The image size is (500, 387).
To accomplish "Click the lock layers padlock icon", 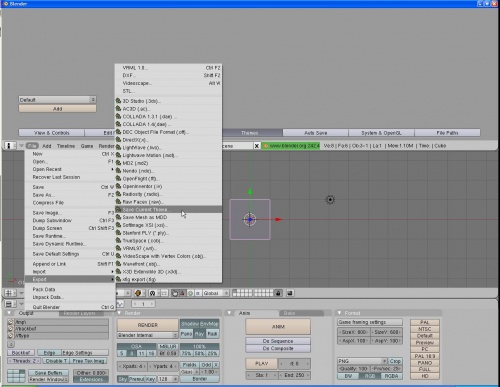I will [x=278, y=293].
